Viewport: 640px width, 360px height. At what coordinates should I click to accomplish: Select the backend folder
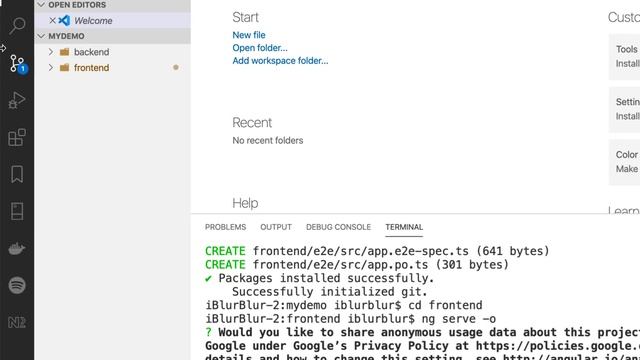click(x=112, y=52)
